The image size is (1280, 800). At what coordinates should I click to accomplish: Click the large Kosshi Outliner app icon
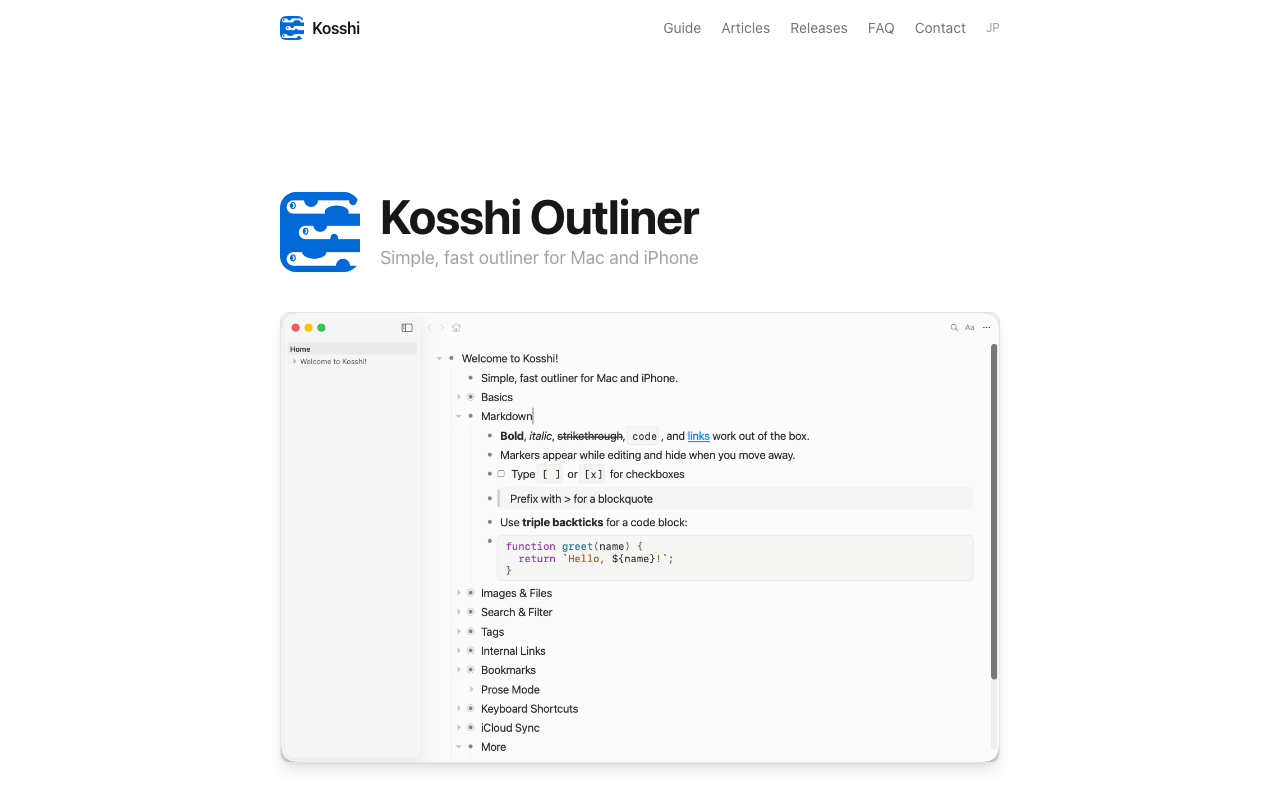[x=320, y=232]
